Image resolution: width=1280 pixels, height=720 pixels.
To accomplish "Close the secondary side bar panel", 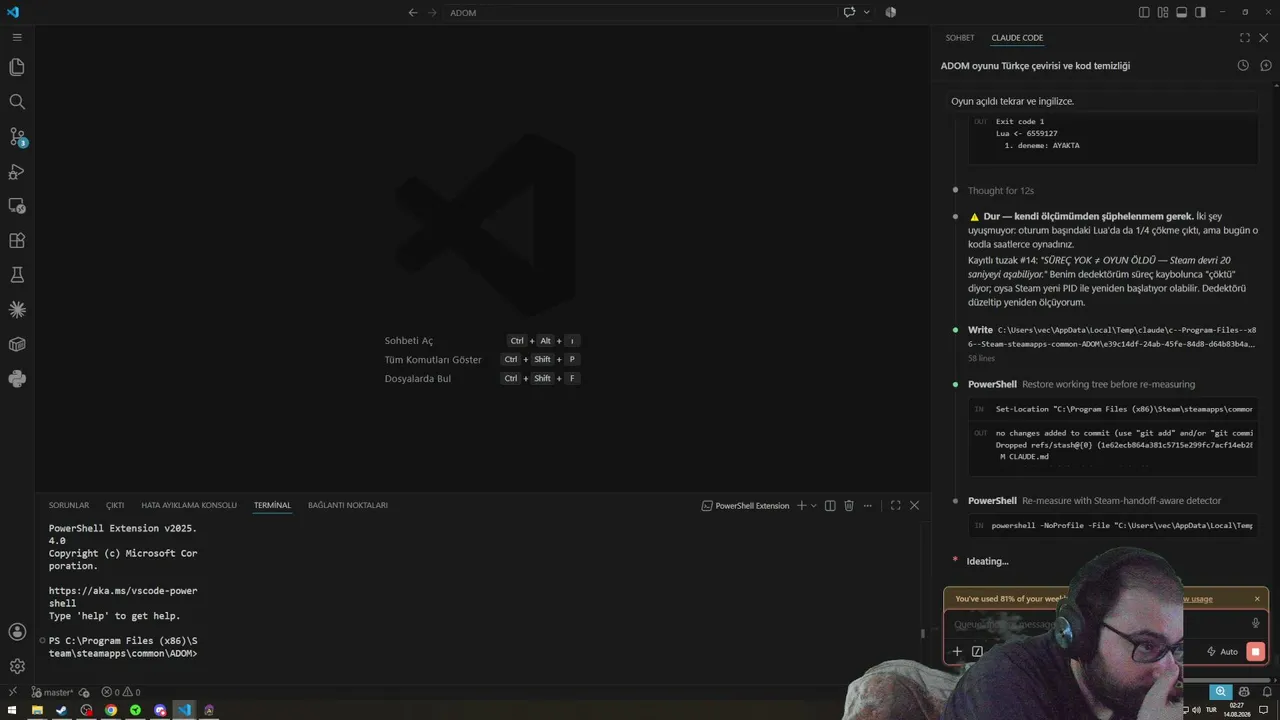I will coord(1264,38).
